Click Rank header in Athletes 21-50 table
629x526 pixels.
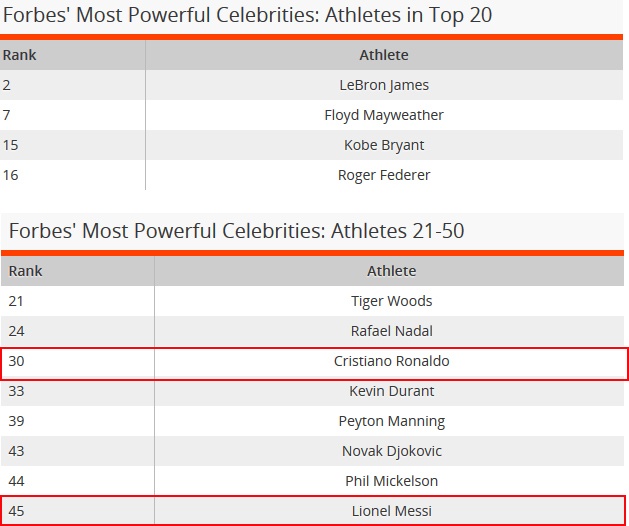(26, 271)
